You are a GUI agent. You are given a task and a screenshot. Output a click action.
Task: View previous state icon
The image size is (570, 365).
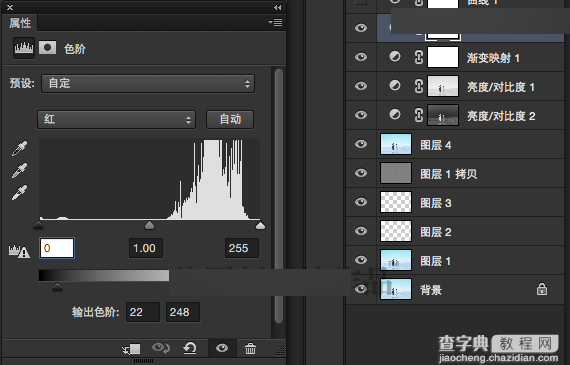coord(161,348)
